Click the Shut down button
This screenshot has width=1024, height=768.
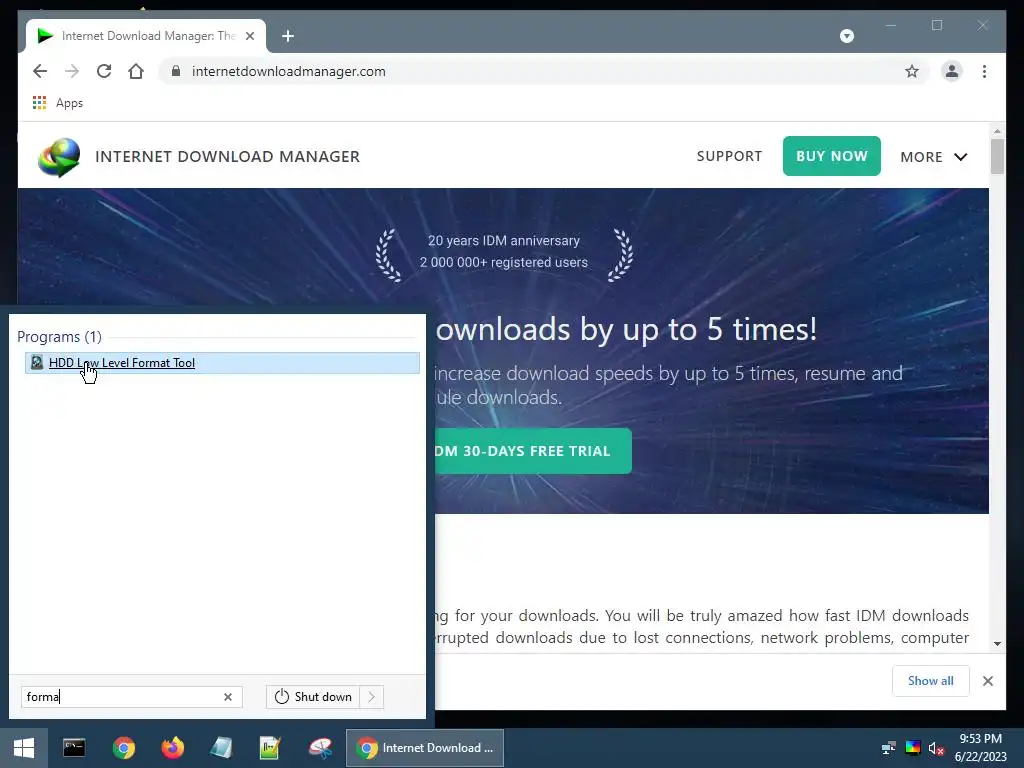pos(313,697)
